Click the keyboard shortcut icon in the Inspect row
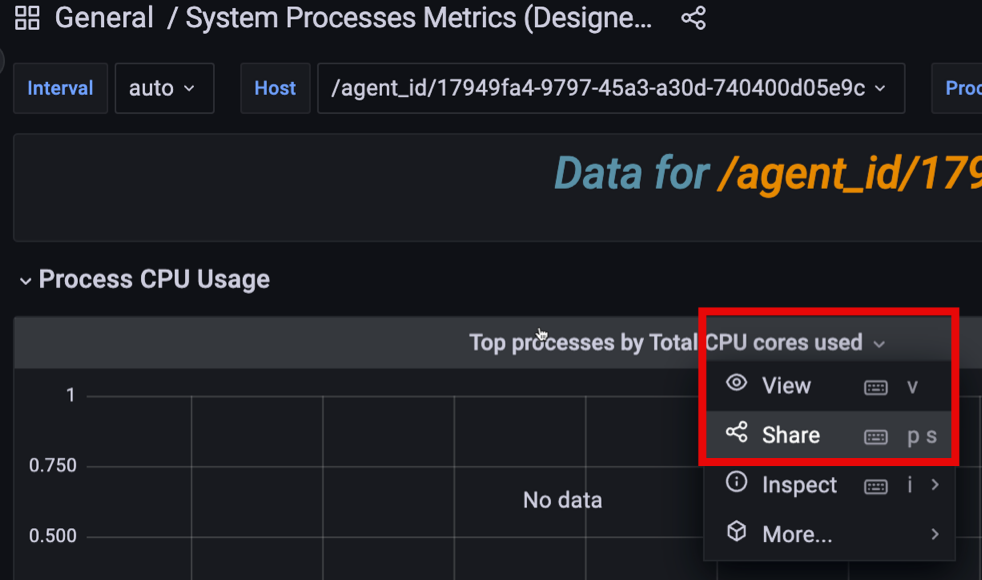The image size is (982, 580). 876,486
